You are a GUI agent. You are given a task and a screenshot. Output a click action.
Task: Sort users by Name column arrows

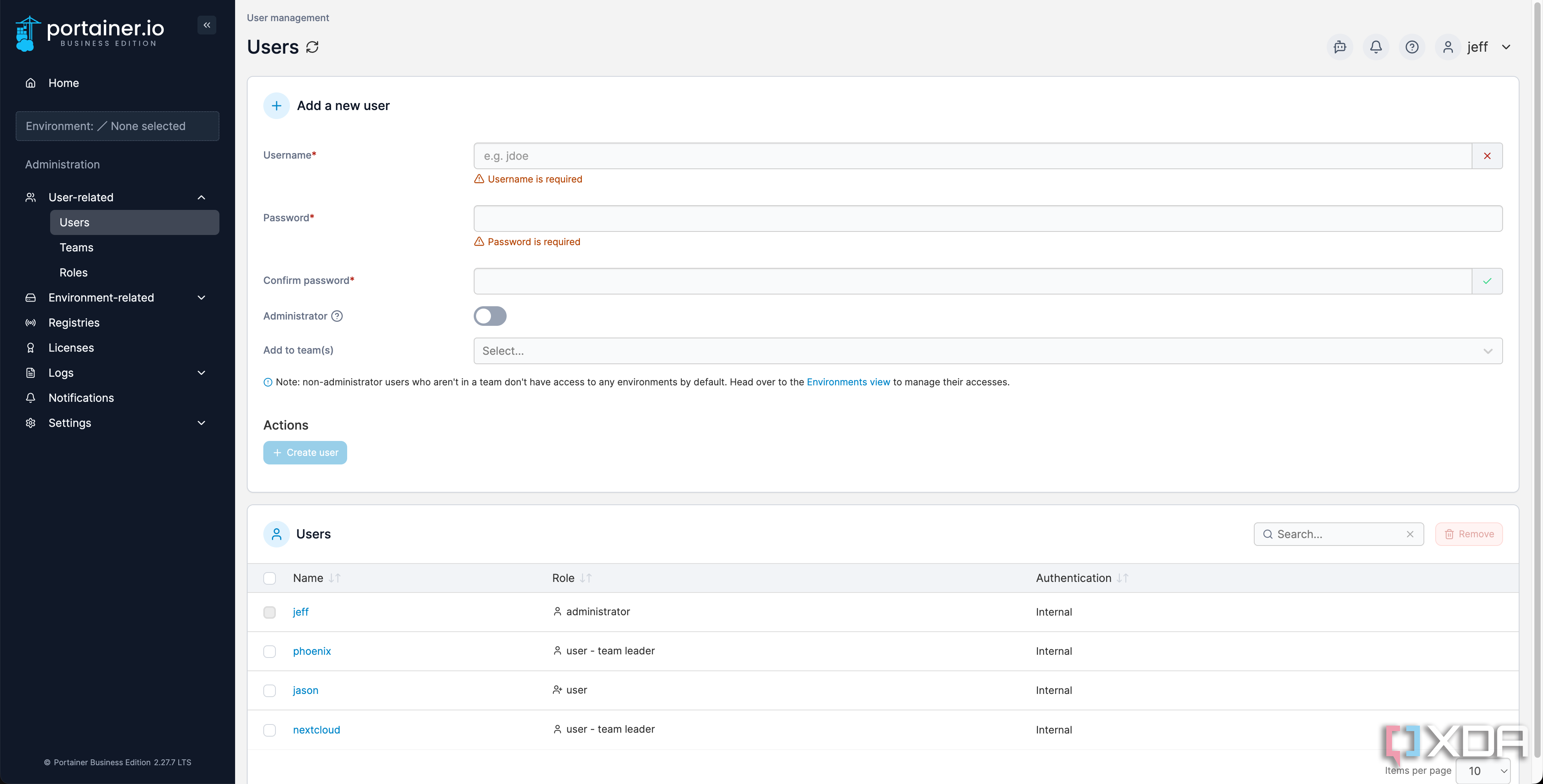point(335,578)
